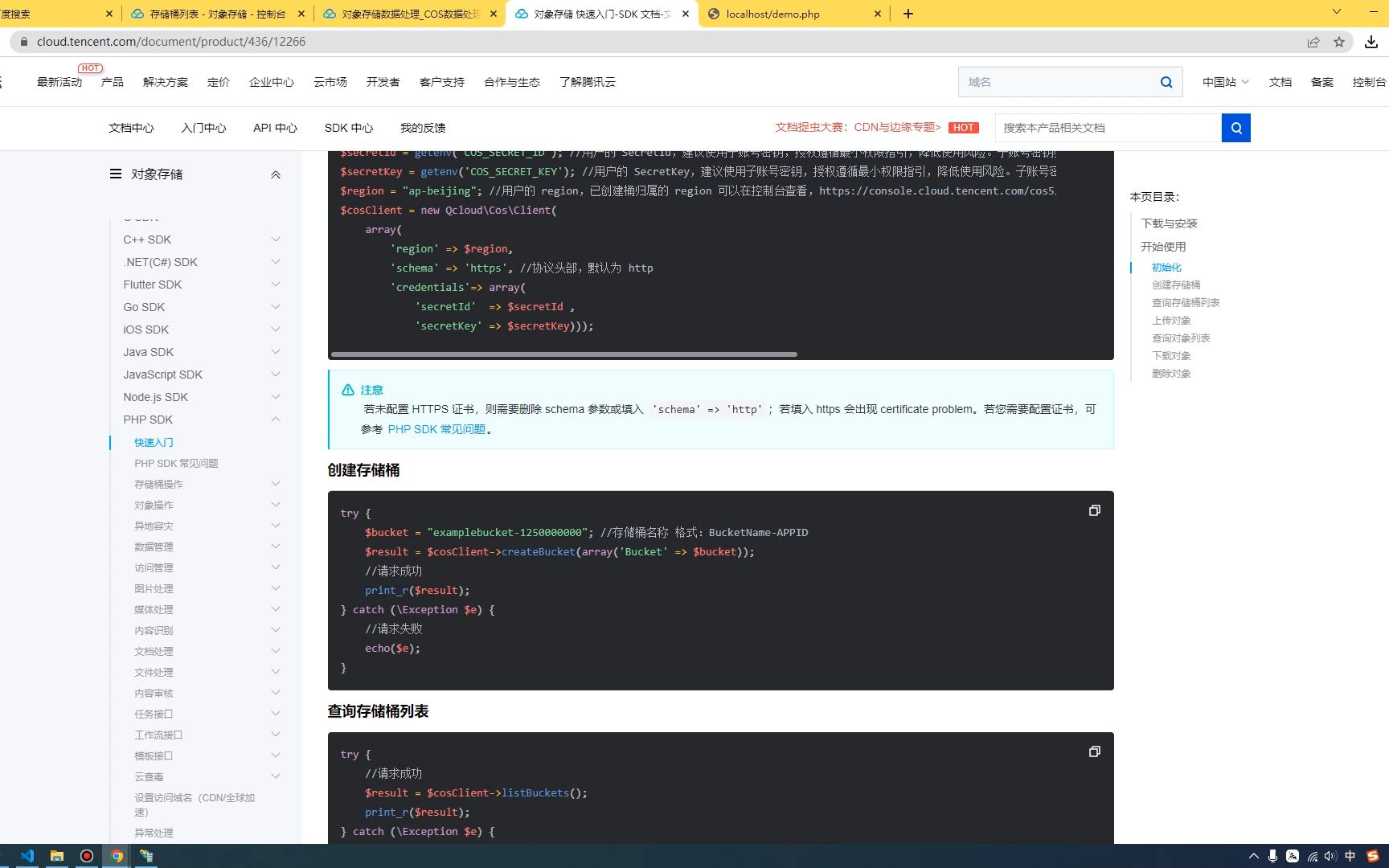Open the 解决方案 navigation item
Viewport: 1389px width, 868px height.
pos(166,82)
